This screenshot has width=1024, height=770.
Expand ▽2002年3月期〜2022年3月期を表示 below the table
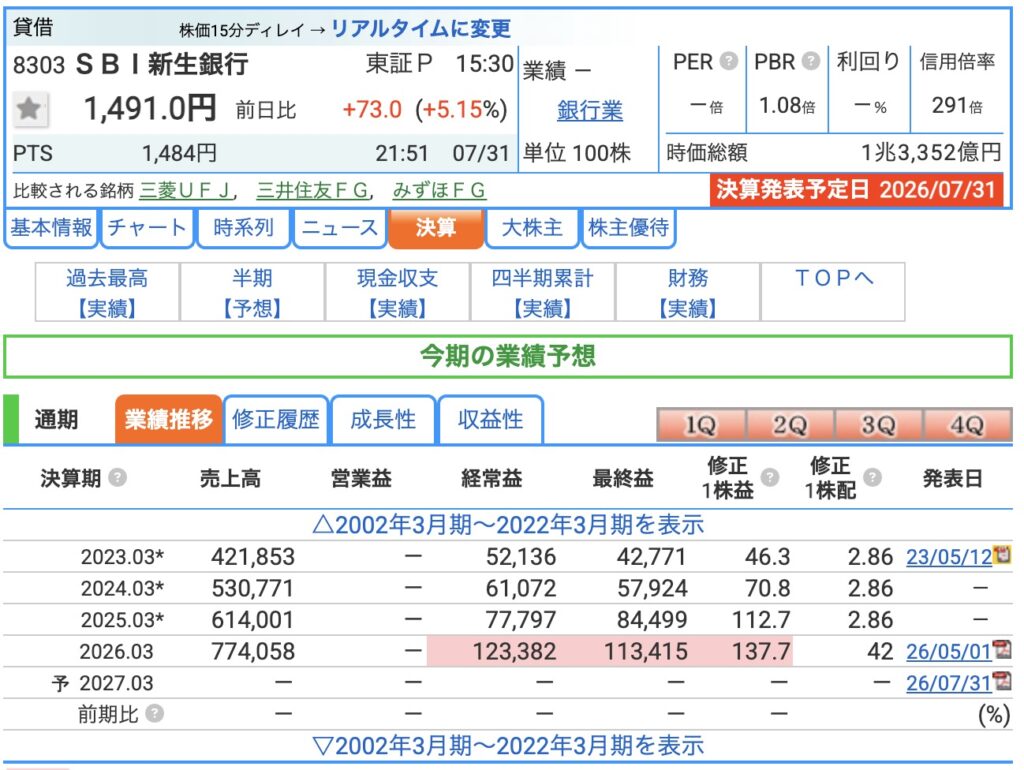pyautogui.click(x=508, y=745)
